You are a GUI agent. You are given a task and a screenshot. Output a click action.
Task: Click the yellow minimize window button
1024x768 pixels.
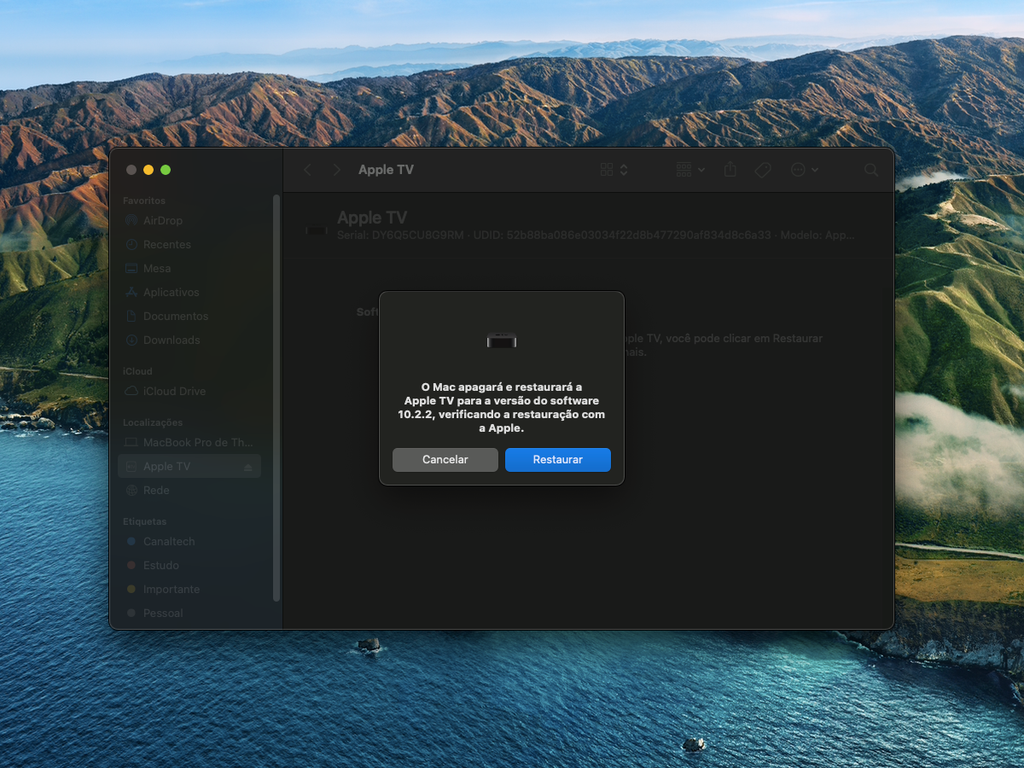click(148, 170)
